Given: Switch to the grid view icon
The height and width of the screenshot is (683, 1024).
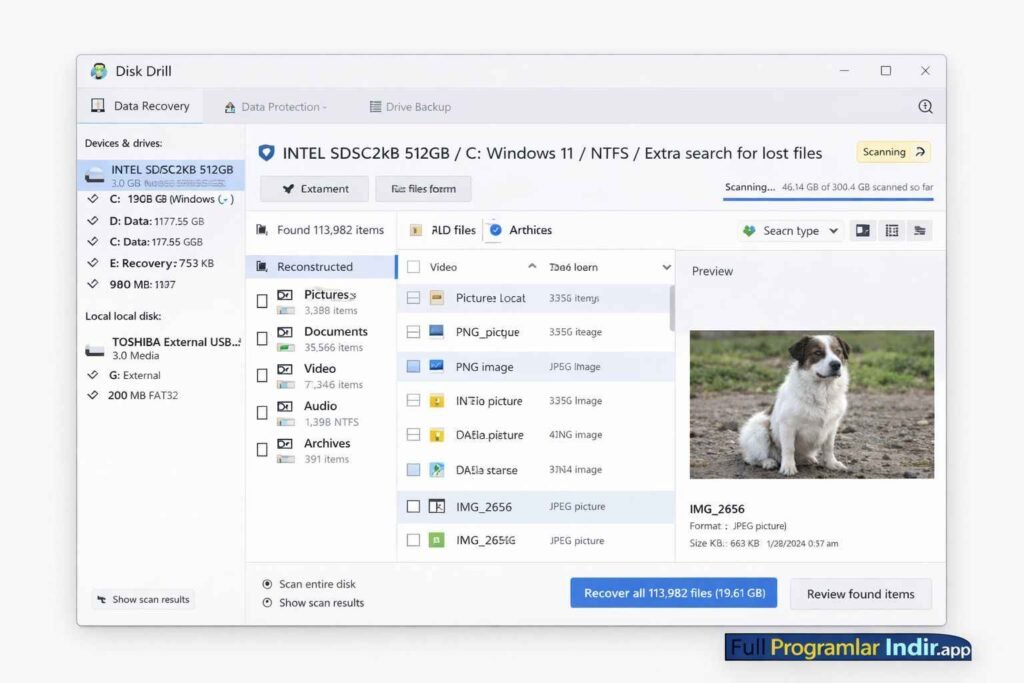Looking at the screenshot, I should pyautogui.click(x=891, y=231).
